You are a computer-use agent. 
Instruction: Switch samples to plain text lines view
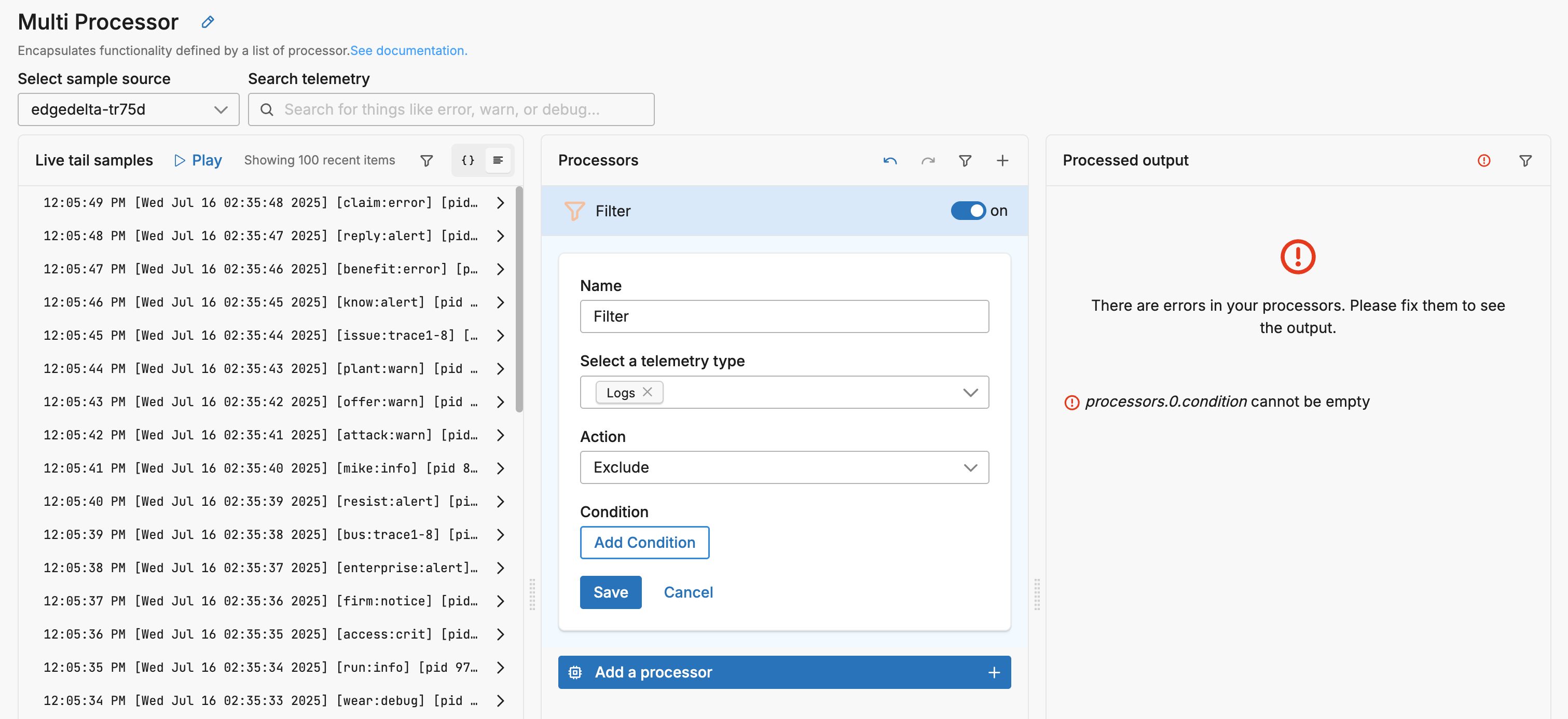(498, 160)
